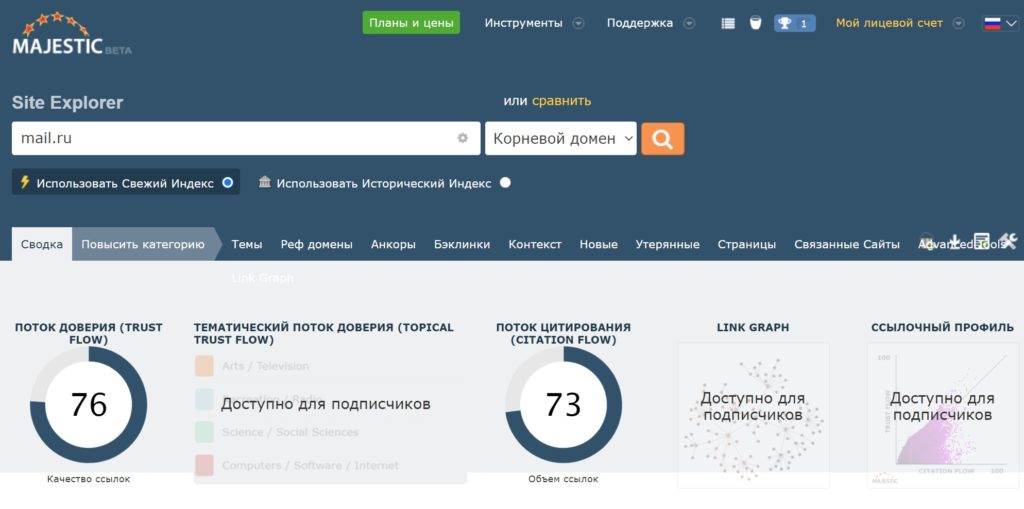This screenshot has width=1024, height=509.
Task: Click the bucket icon in top bar
Action: 756,23
